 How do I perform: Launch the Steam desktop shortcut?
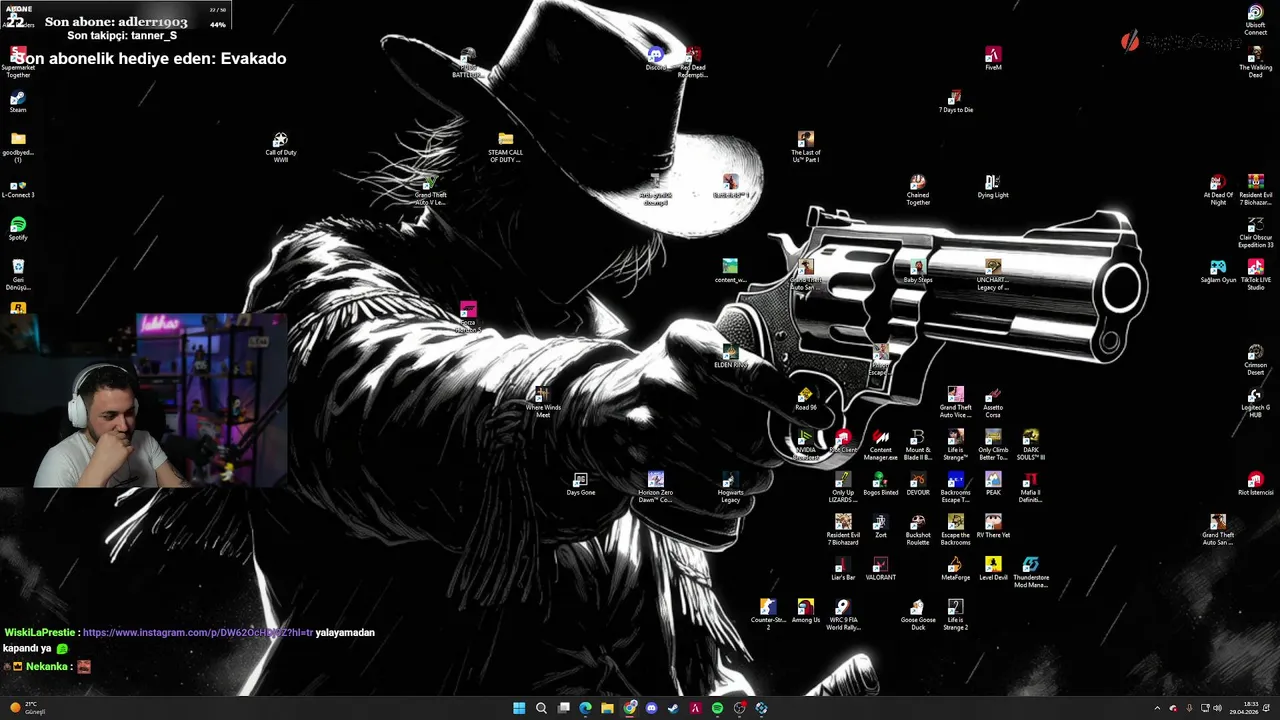click(18, 101)
